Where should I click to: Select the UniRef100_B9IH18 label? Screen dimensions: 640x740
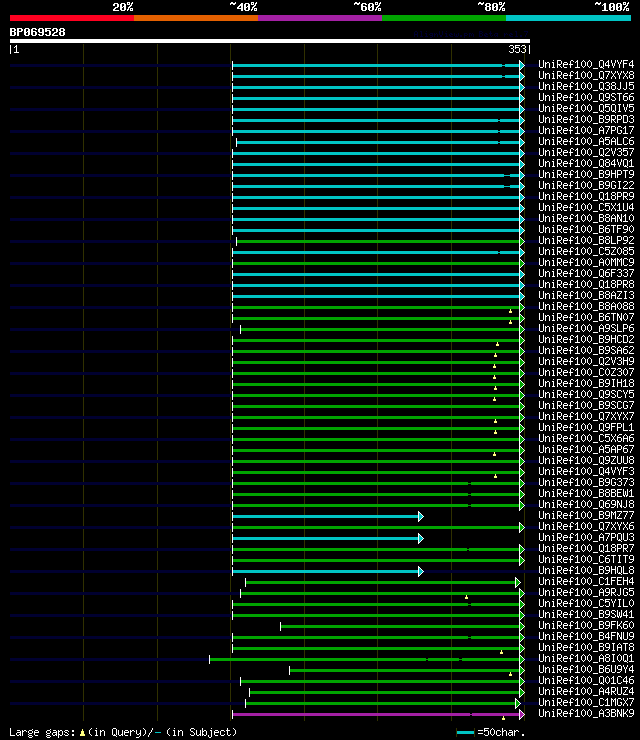(586, 383)
